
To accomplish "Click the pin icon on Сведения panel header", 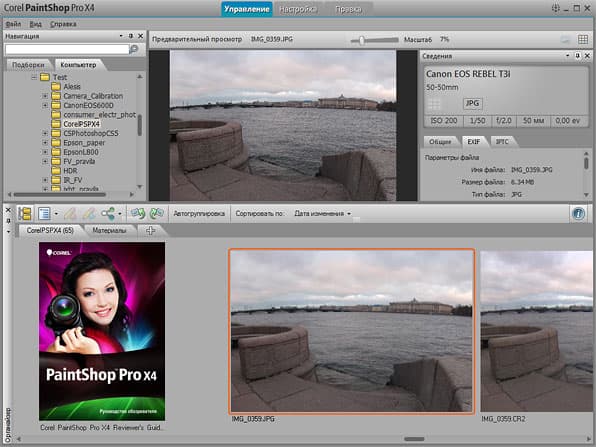I will tap(578, 55).
